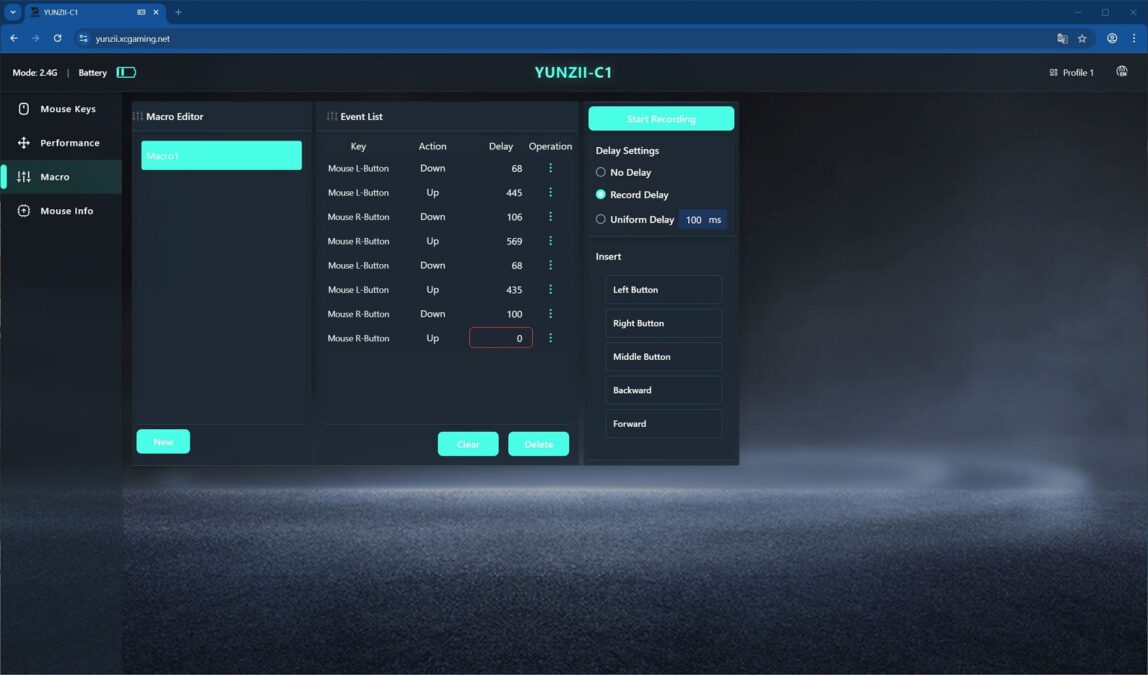
Task: Click the Event List panel grip icon
Action: click(332, 116)
